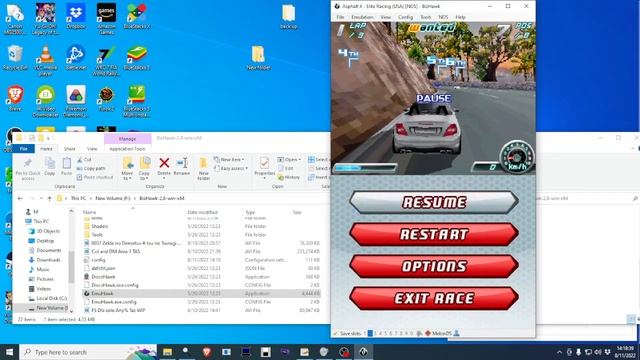Click the EXIT RACE button

click(x=434, y=298)
